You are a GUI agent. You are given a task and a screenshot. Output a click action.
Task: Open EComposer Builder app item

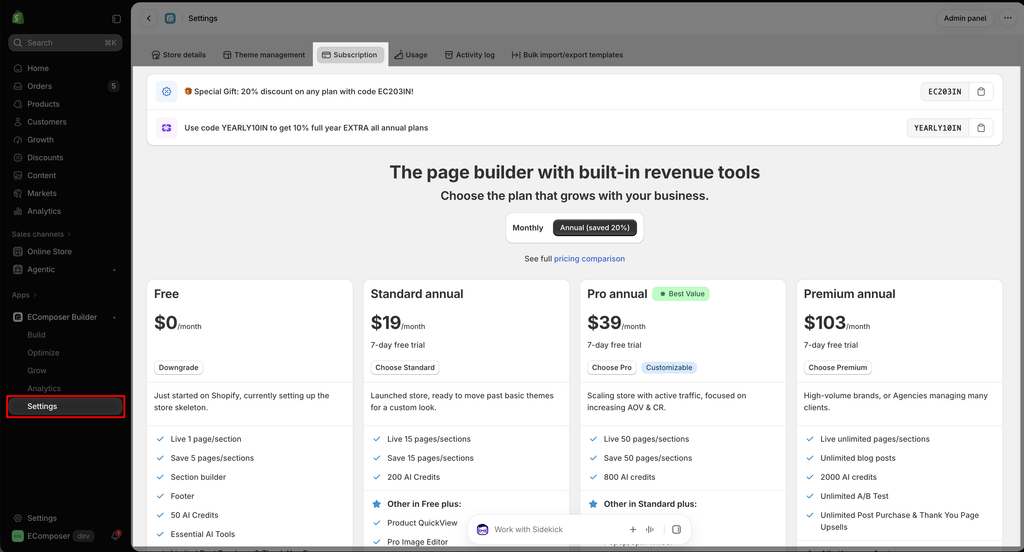tap(64, 317)
